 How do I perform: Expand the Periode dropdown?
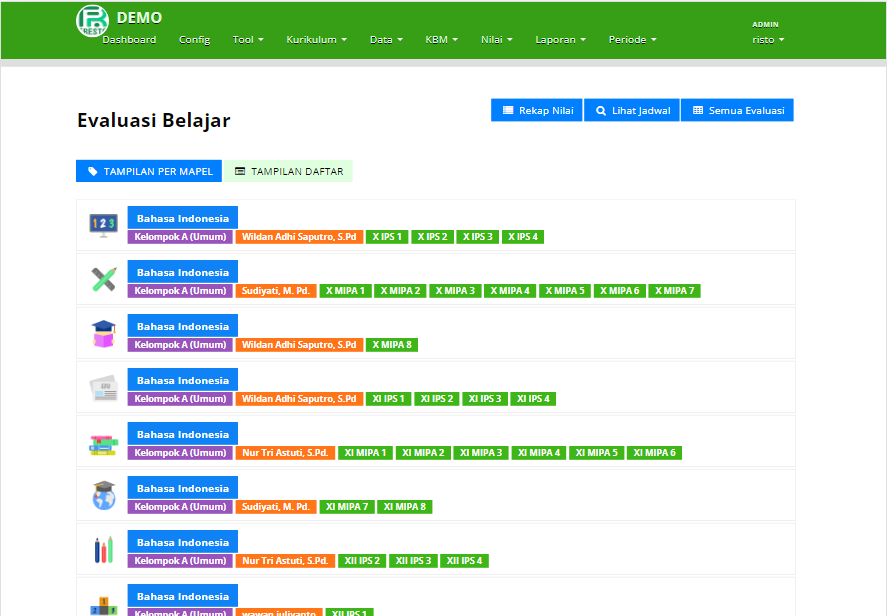pyautogui.click(x=631, y=40)
